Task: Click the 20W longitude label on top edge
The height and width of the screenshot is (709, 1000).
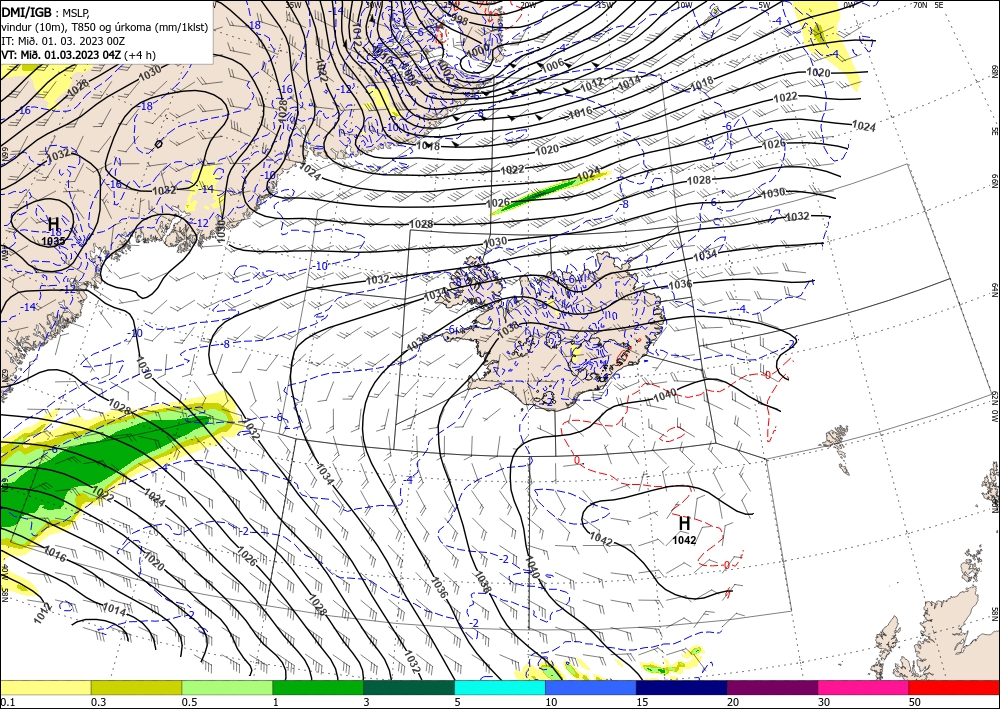Action: 527,5
